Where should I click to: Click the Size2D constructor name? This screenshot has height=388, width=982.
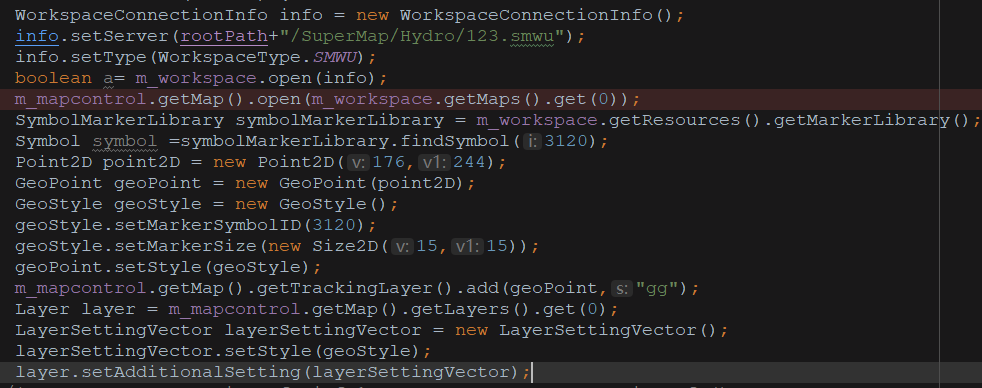point(345,246)
